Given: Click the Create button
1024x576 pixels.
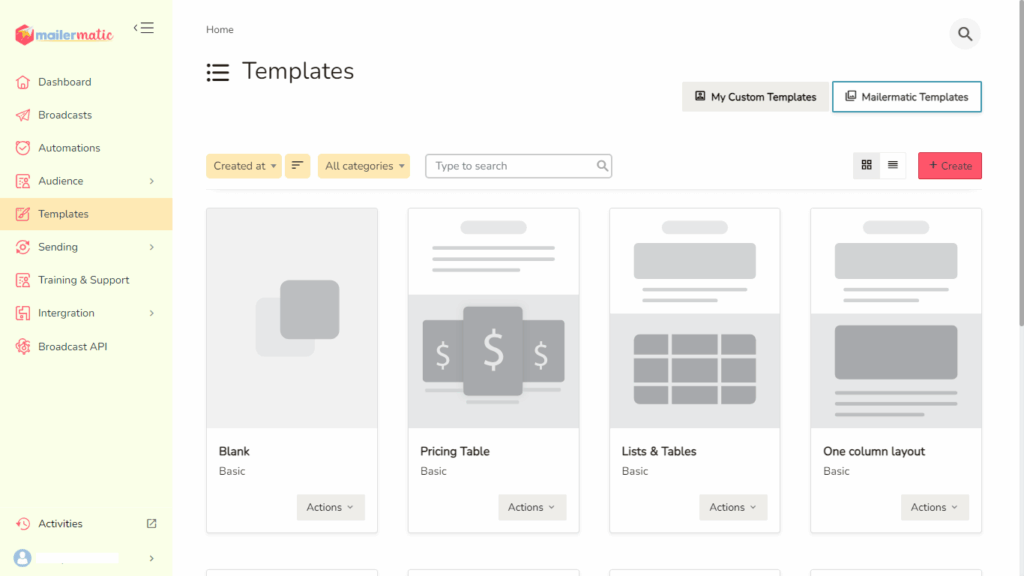Looking at the screenshot, I should click(950, 166).
